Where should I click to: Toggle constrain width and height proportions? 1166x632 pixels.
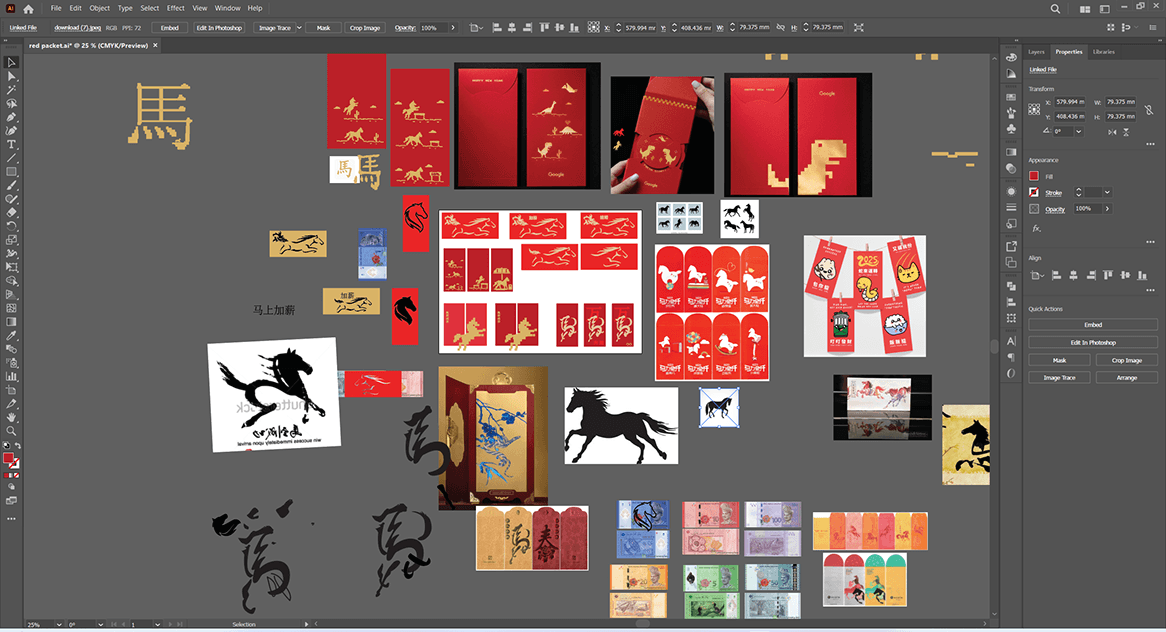[x=1148, y=111]
